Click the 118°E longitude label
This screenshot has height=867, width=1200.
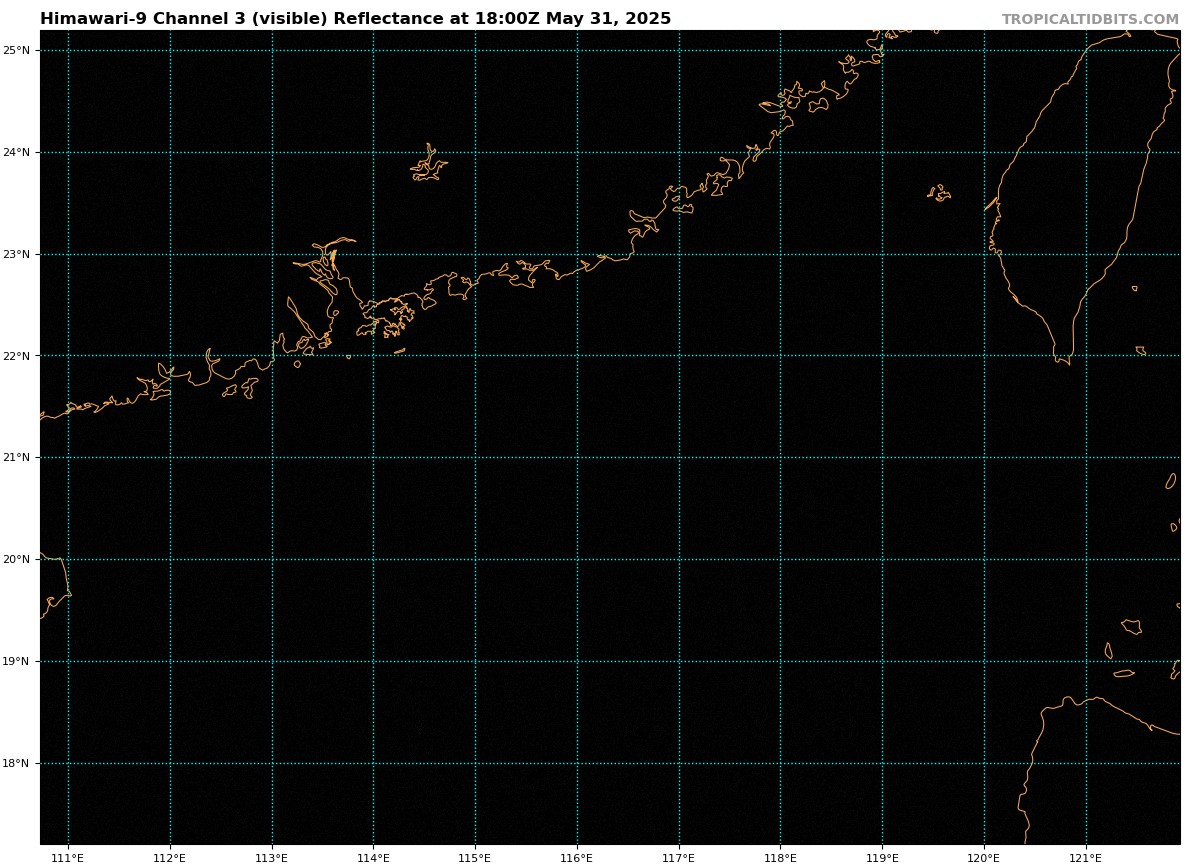781,858
